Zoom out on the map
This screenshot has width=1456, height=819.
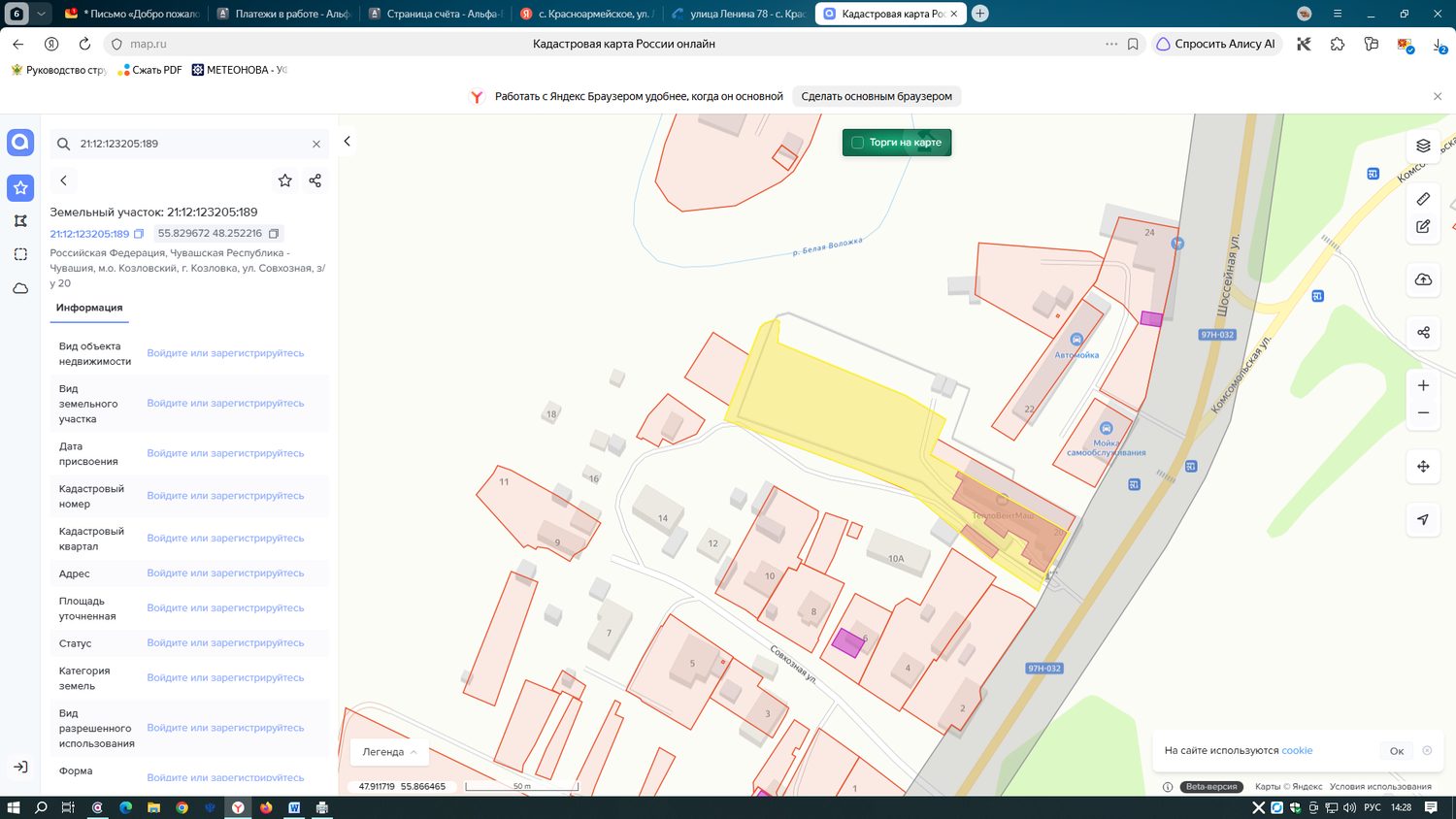coord(1423,413)
